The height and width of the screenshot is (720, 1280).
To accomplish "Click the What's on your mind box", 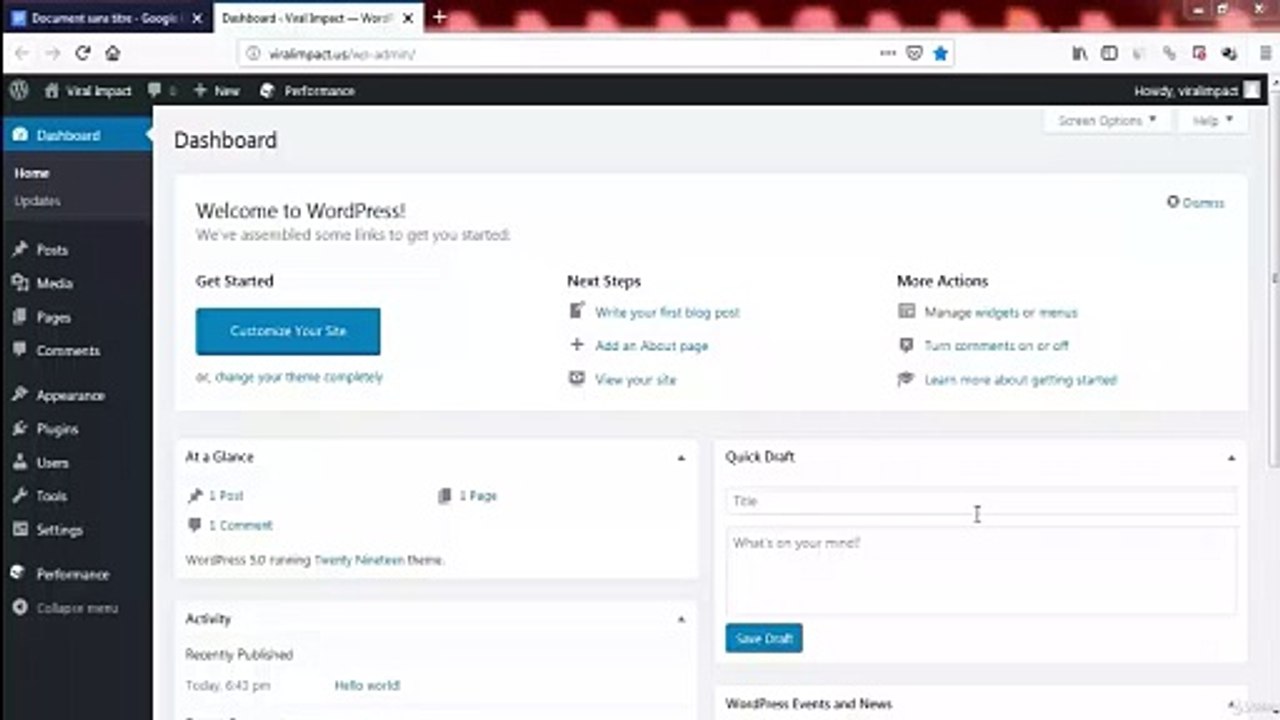I will (981, 571).
